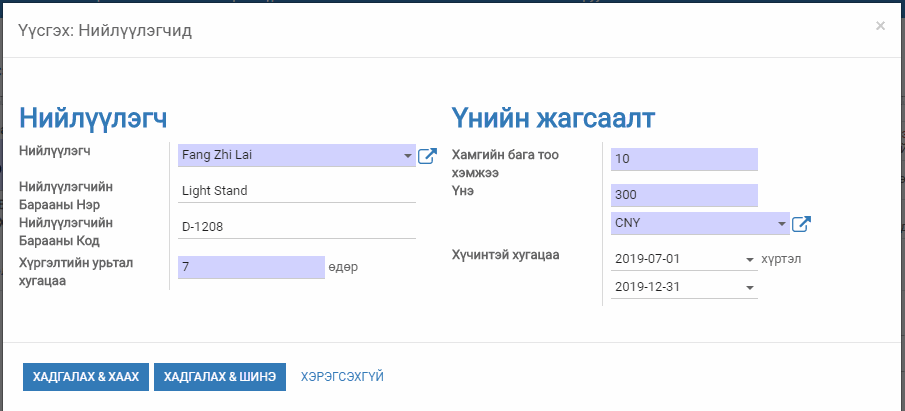
Task: Click the end date field 2019-12-31
Action: tap(675, 288)
